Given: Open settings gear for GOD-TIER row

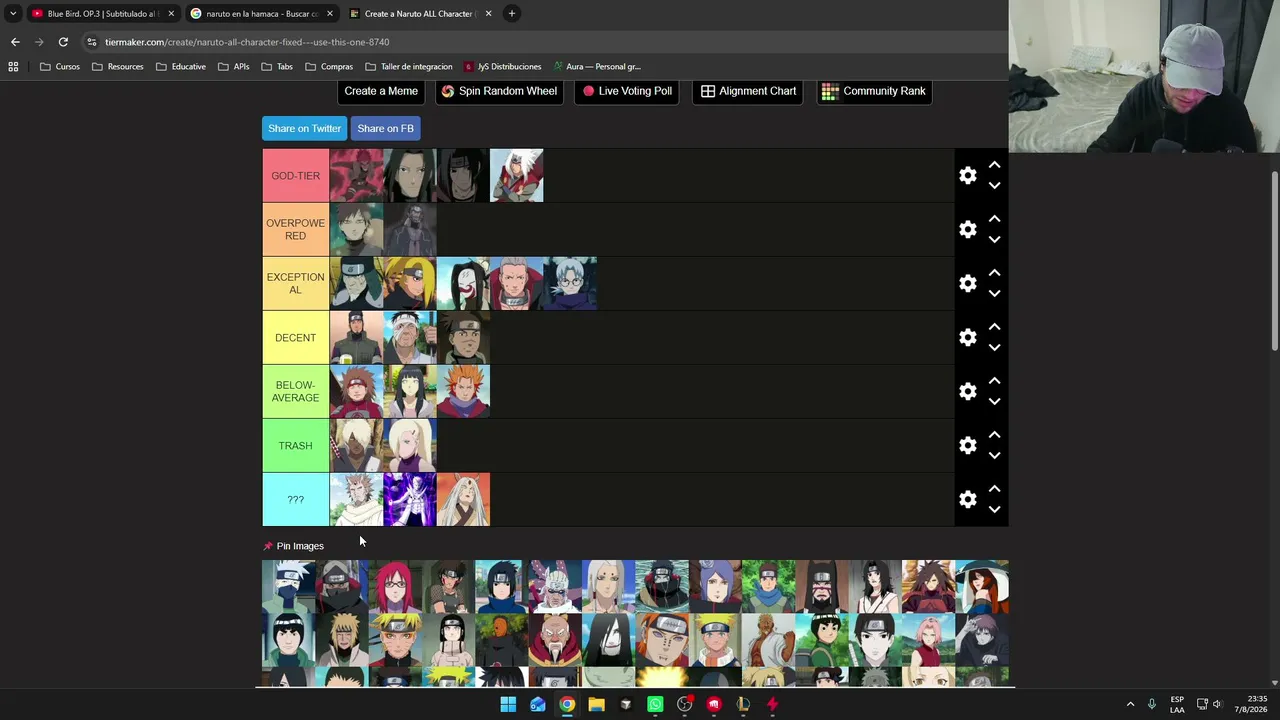Looking at the screenshot, I should [x=967, y=176].
